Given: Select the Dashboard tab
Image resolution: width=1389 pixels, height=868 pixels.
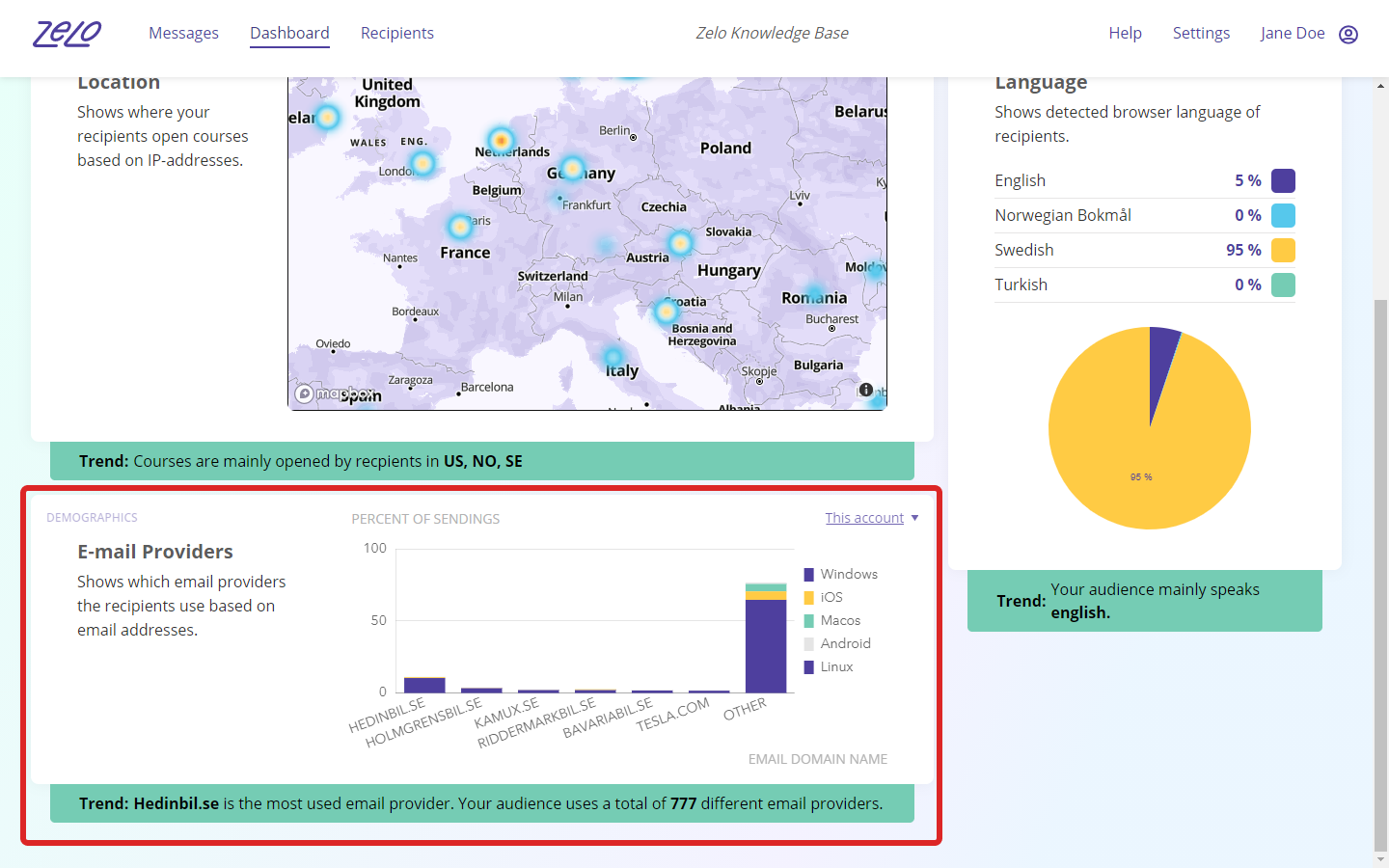Looking at the screenshot, I should tap(289, 33).
